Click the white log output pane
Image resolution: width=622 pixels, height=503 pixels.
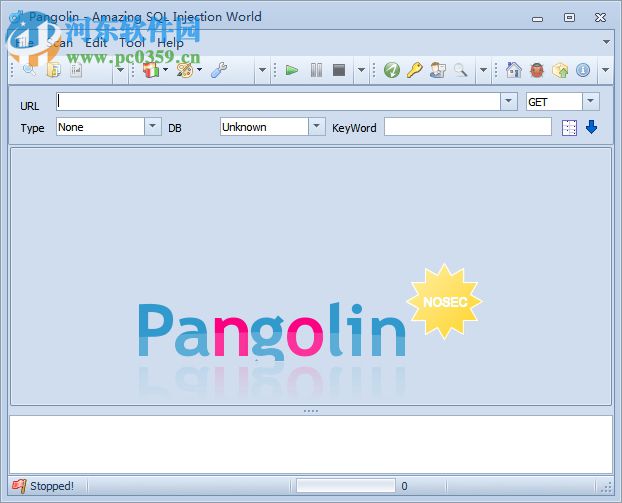(x=311, y=444)
